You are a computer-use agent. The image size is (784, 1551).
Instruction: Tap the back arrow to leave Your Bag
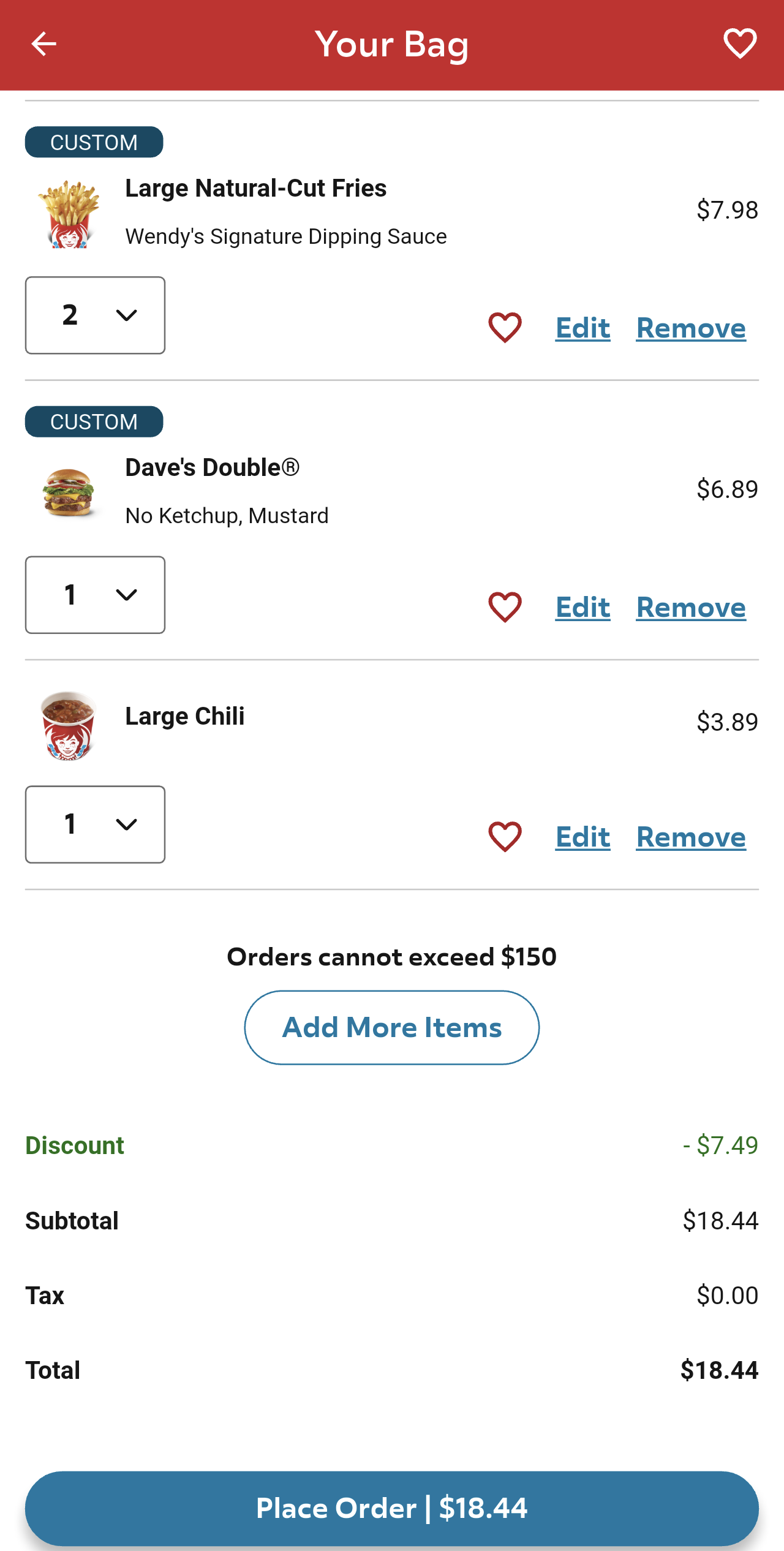coord(43,43)
